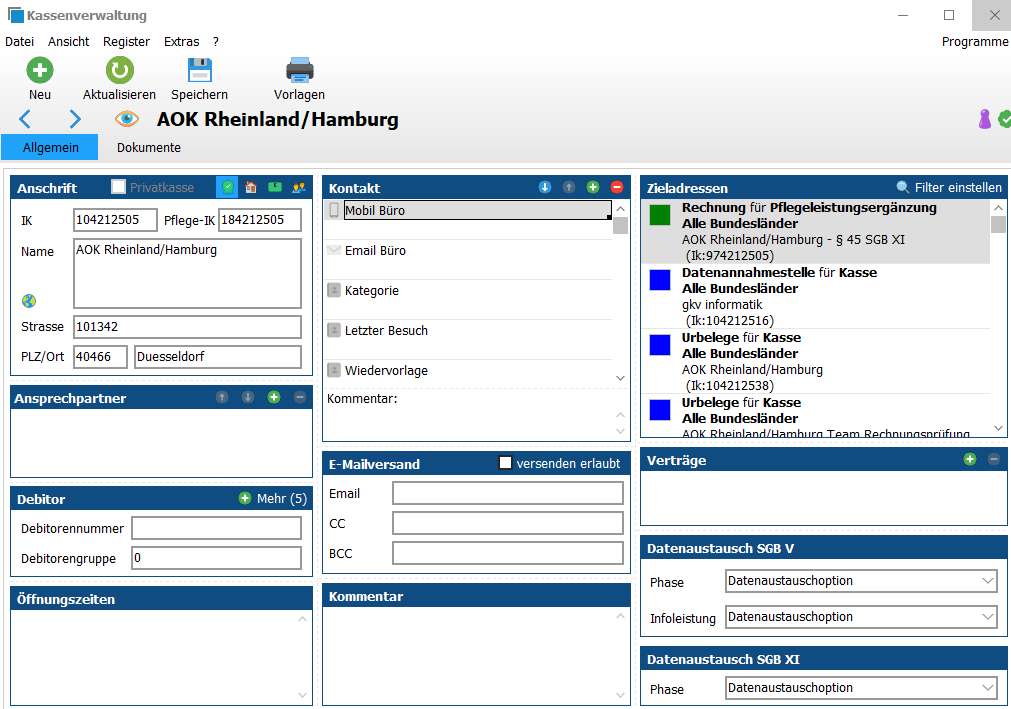Click the magnifier icon beside Filter einstellen
Screen dimensions: 1011x709
903,187
